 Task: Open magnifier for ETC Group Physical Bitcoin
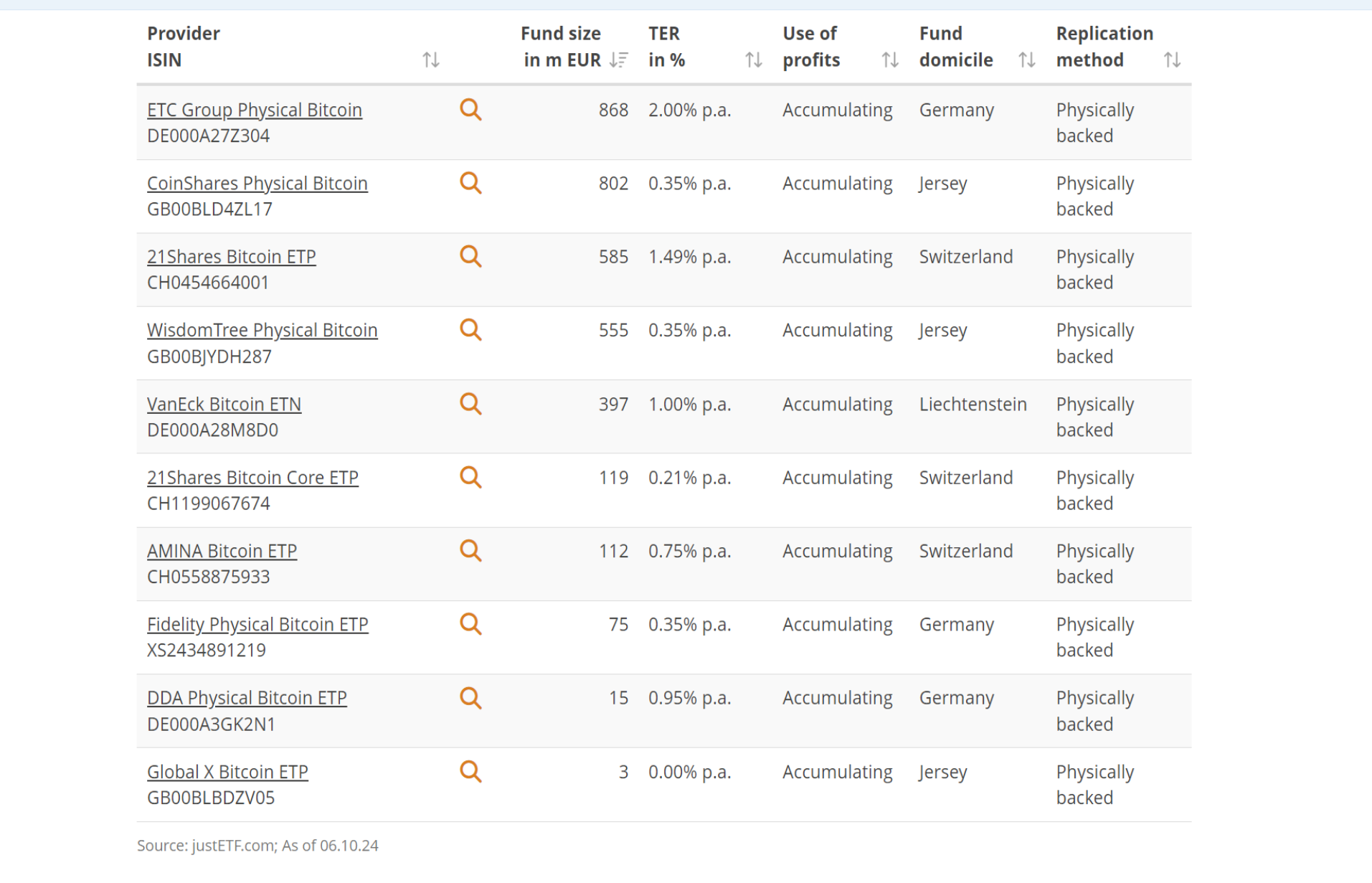[x=470, y=110]
